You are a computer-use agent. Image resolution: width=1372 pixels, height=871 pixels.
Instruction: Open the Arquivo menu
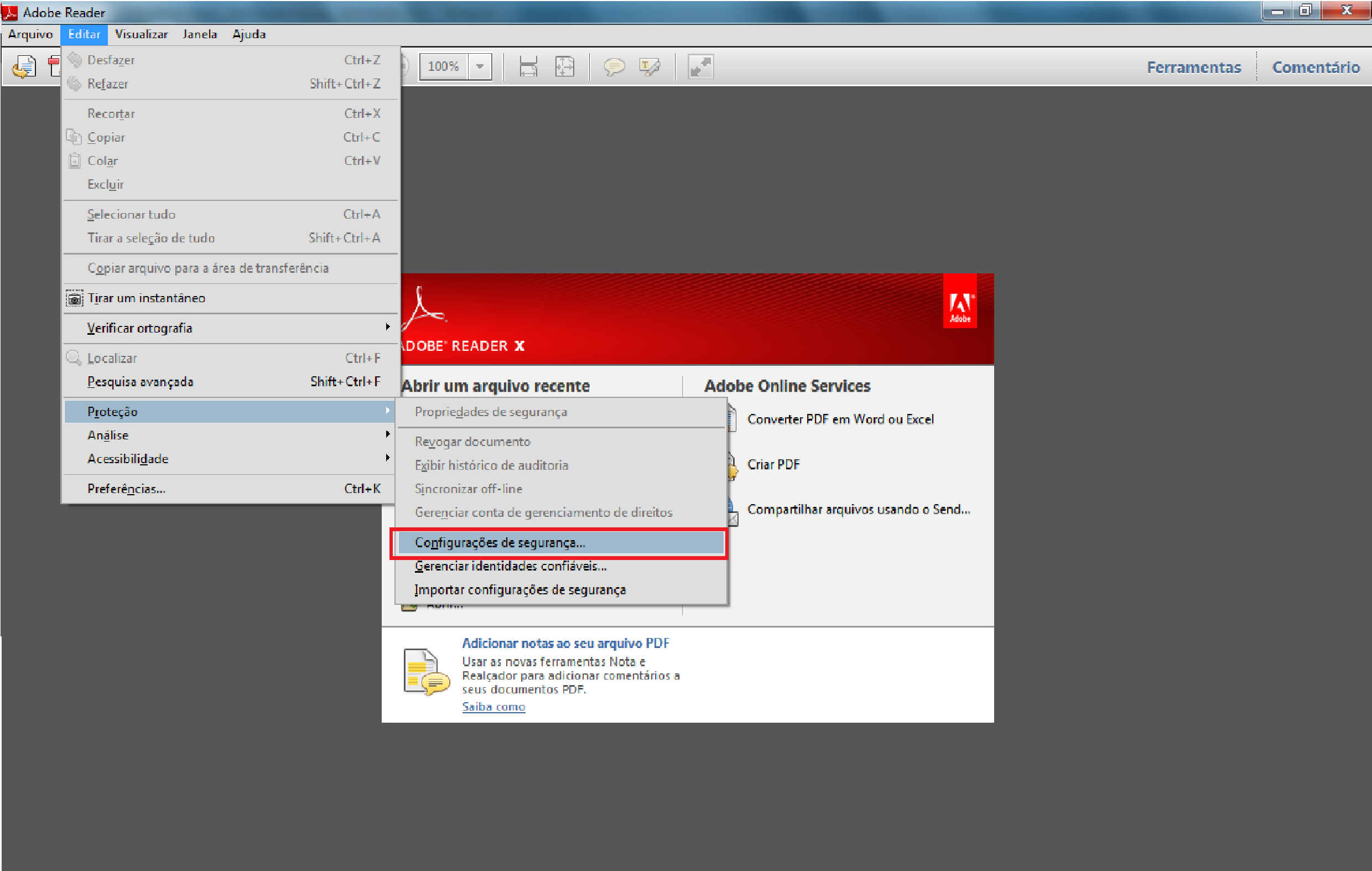click(x=31, y=34)
